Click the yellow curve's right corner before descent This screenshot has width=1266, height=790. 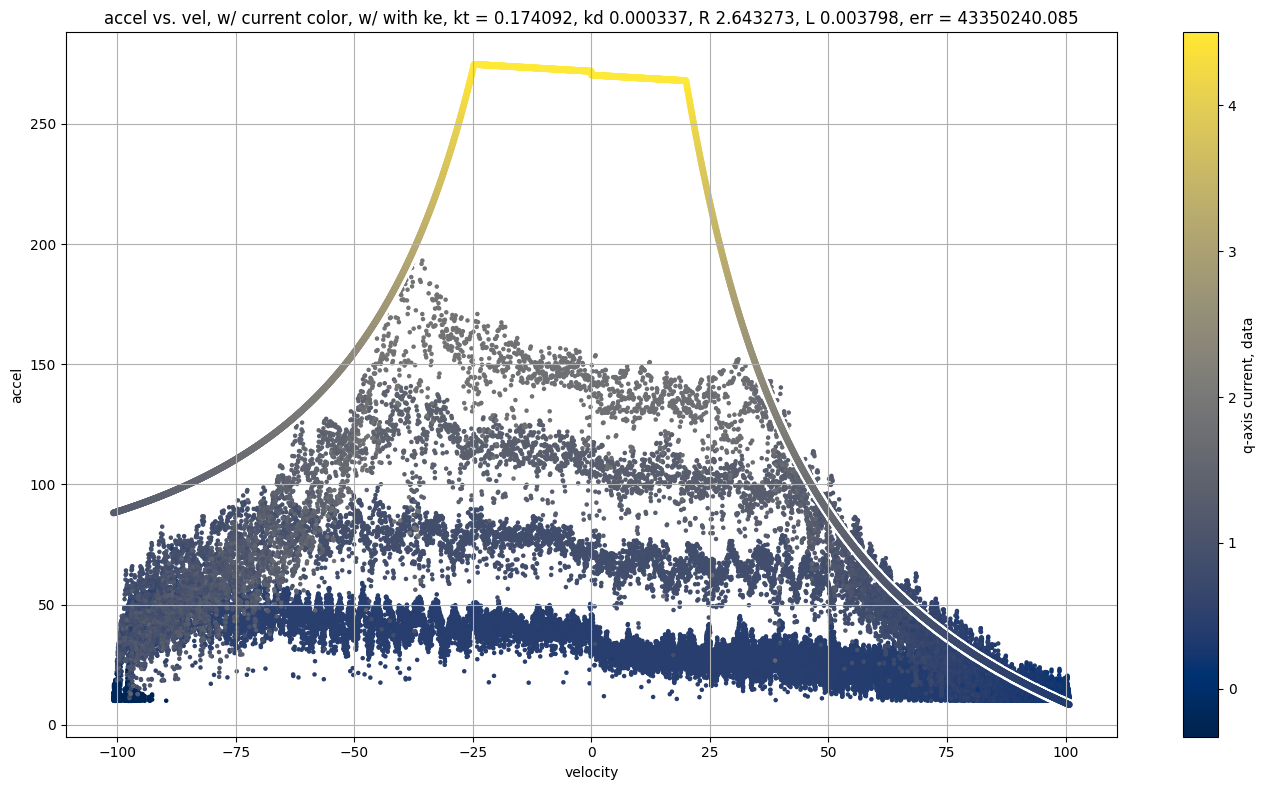click(686, 81)
